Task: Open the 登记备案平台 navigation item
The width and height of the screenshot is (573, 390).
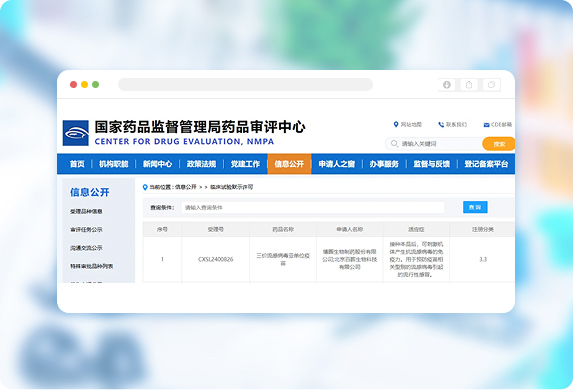Action: tap(486, 164)
